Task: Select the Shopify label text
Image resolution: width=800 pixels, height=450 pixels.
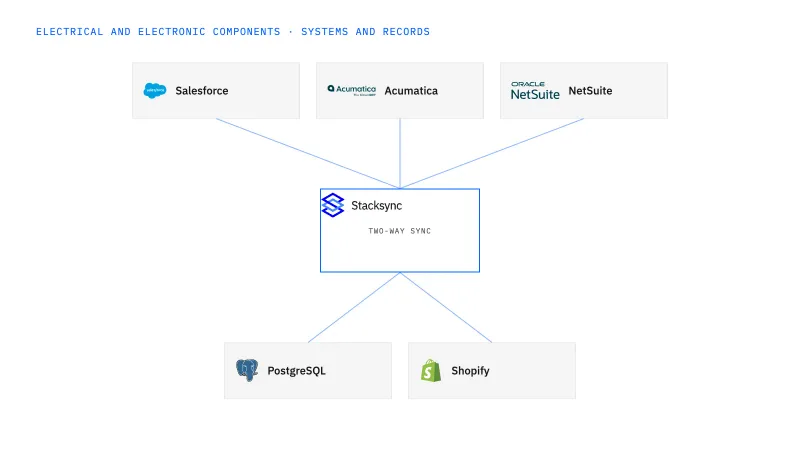Action: (470, 371)
